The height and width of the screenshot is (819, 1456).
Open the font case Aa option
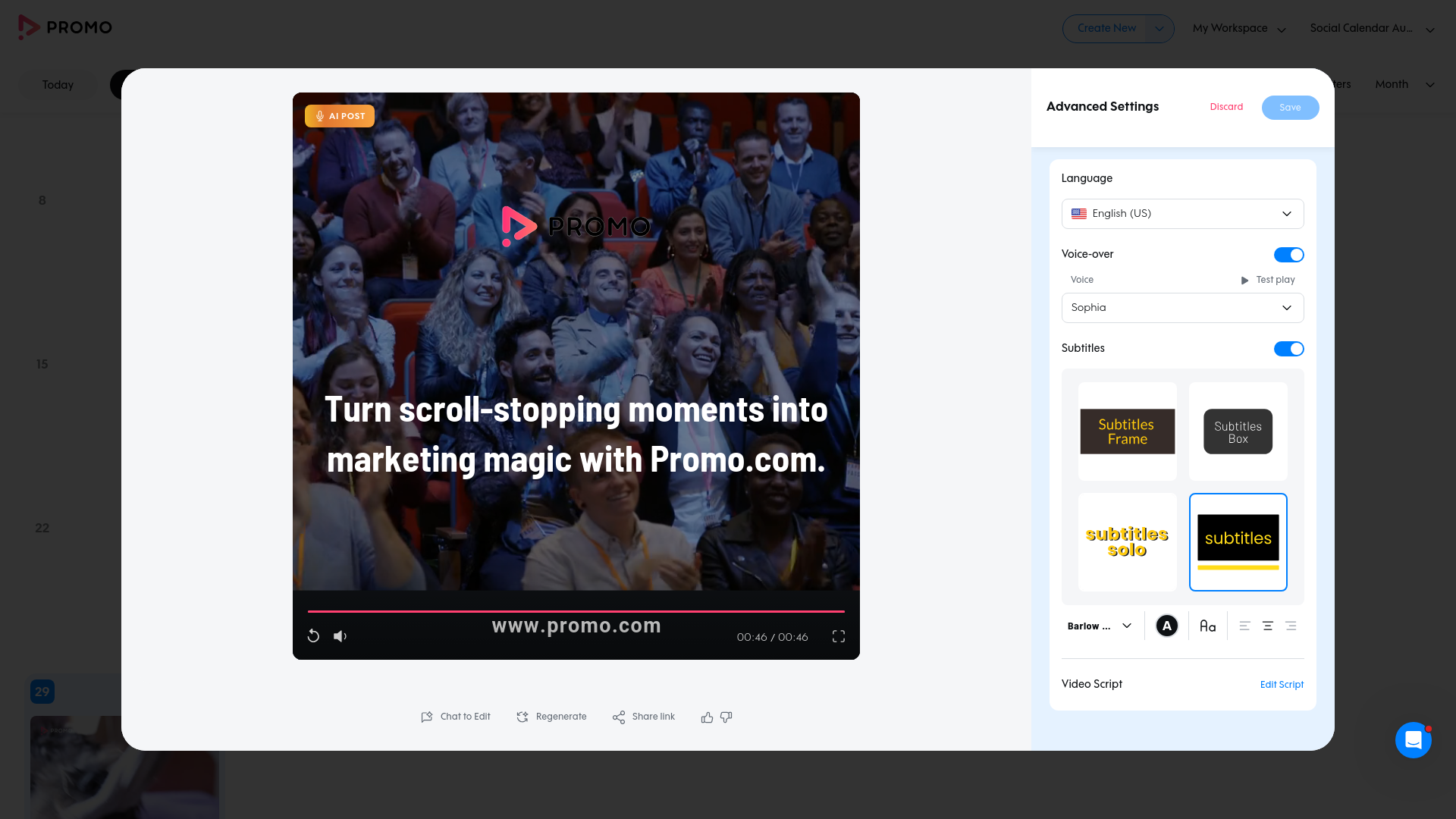[x=1208, y=626]
